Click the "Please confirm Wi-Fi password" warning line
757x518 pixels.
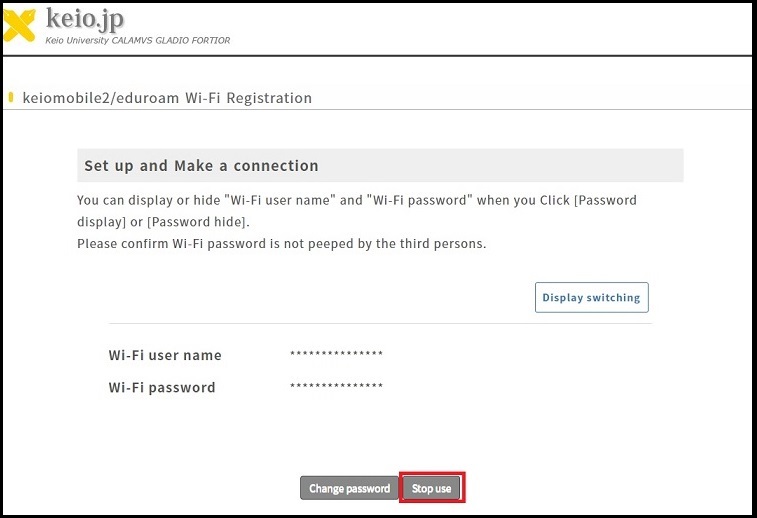coord(281,243)
